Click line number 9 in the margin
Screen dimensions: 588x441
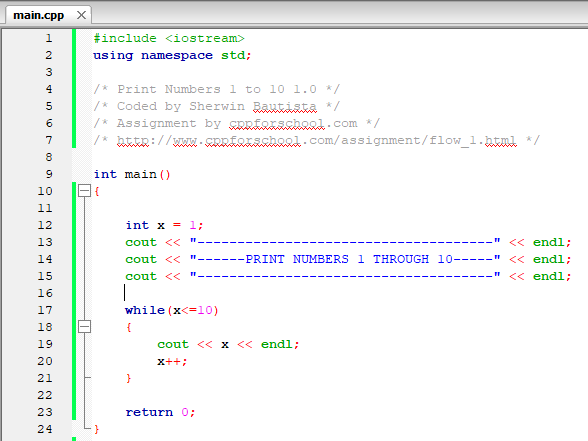coord(49,174)
